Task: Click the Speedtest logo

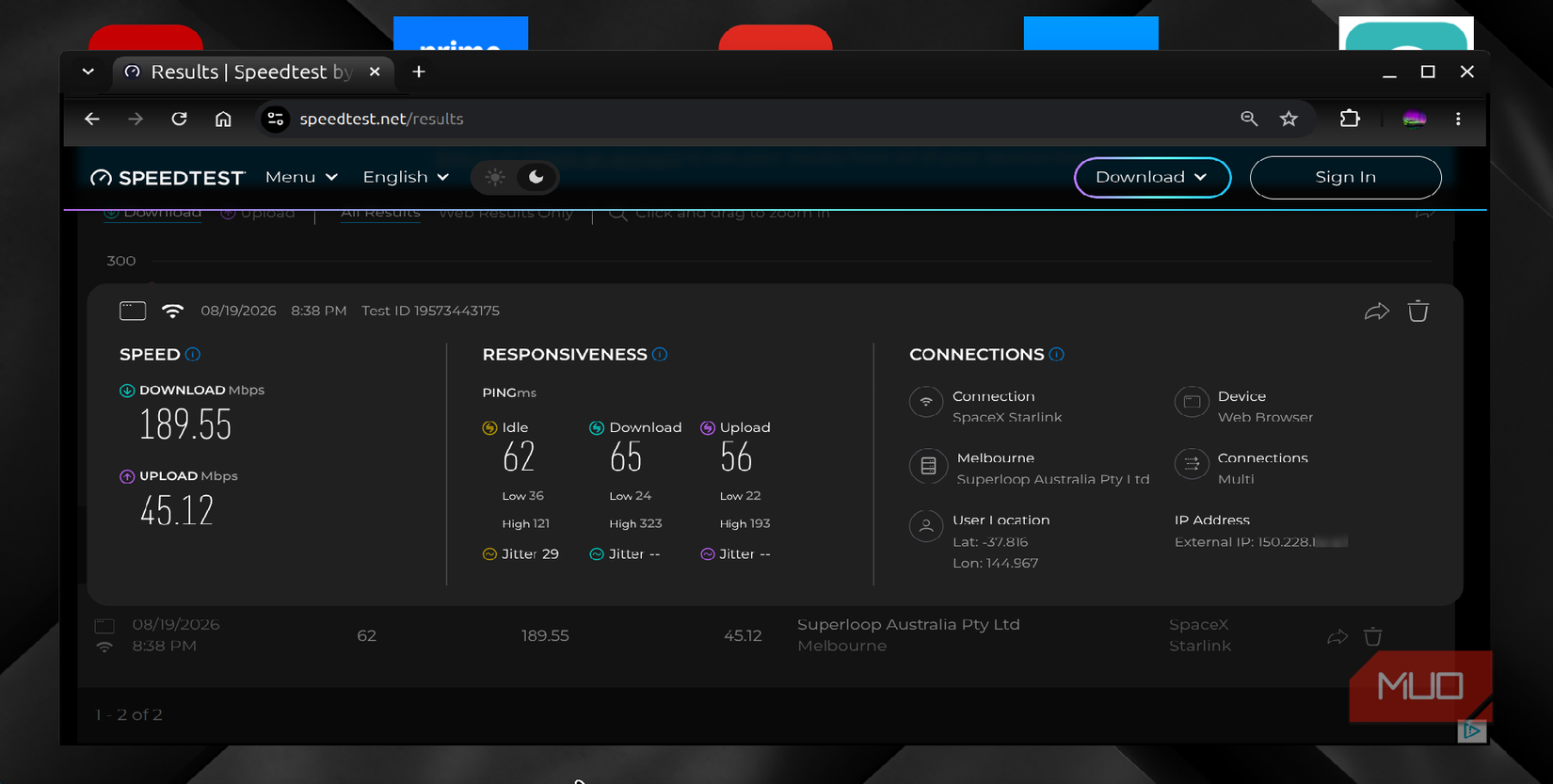Action: pos(167,178)
